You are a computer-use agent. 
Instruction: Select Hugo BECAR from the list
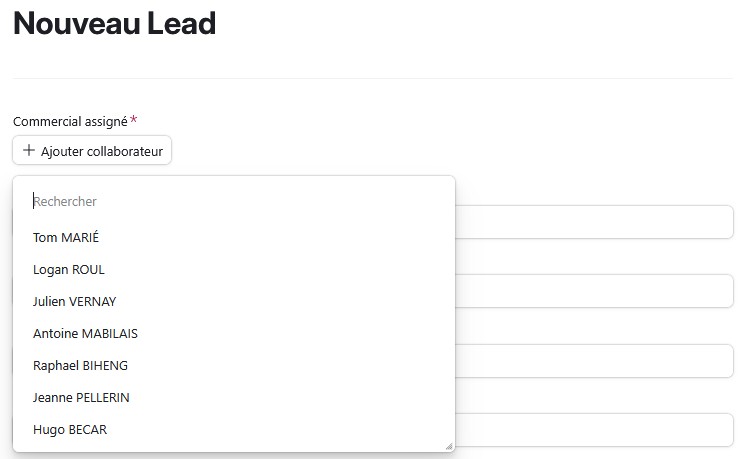click(70, 430)
